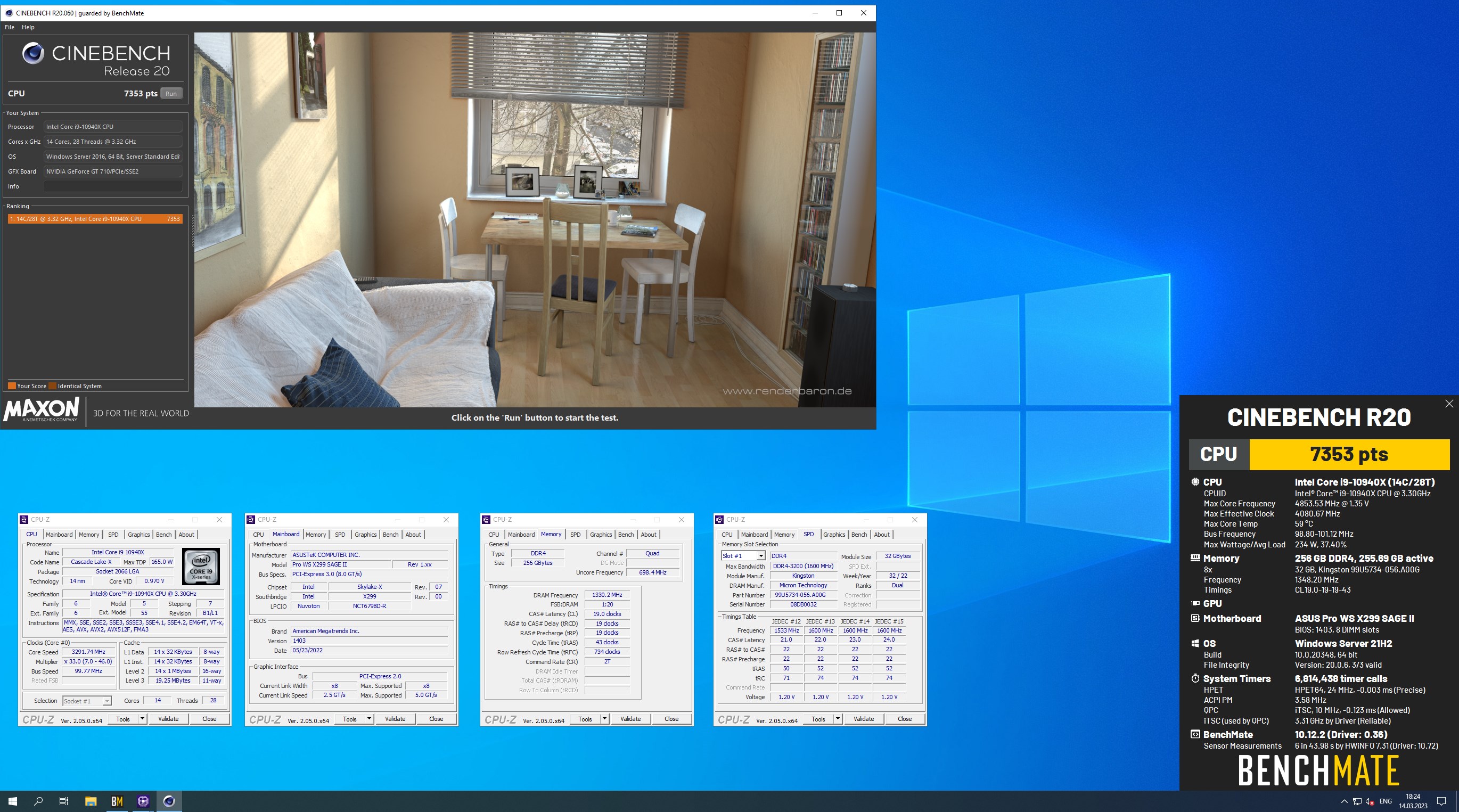This screenshot has height=812, width=1459.
Task: Open Task View icon on taskbar
Action: [x=64, y=801]
